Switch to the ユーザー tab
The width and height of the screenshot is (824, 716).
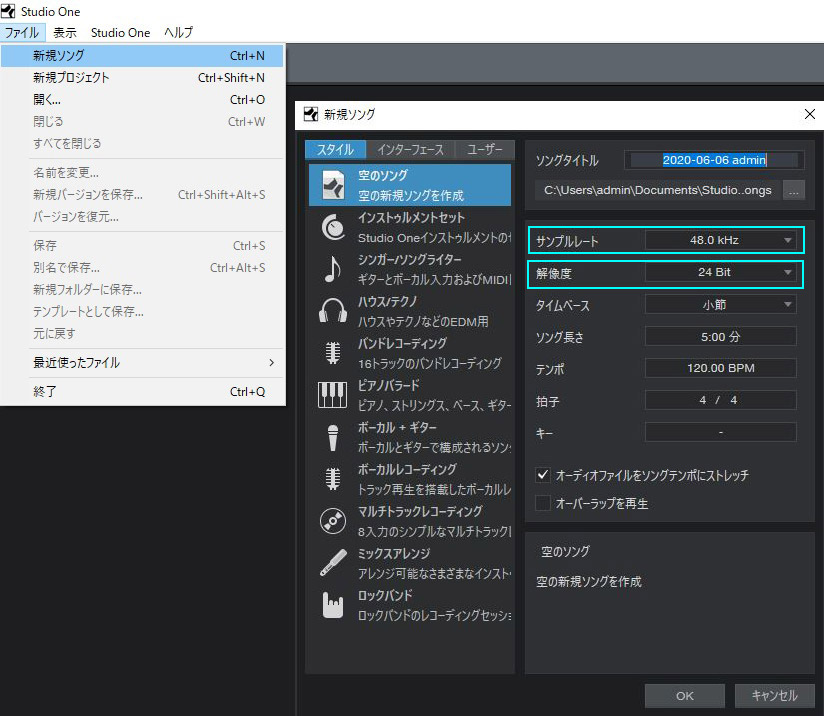pyautogui.click(x=485, y=150)
